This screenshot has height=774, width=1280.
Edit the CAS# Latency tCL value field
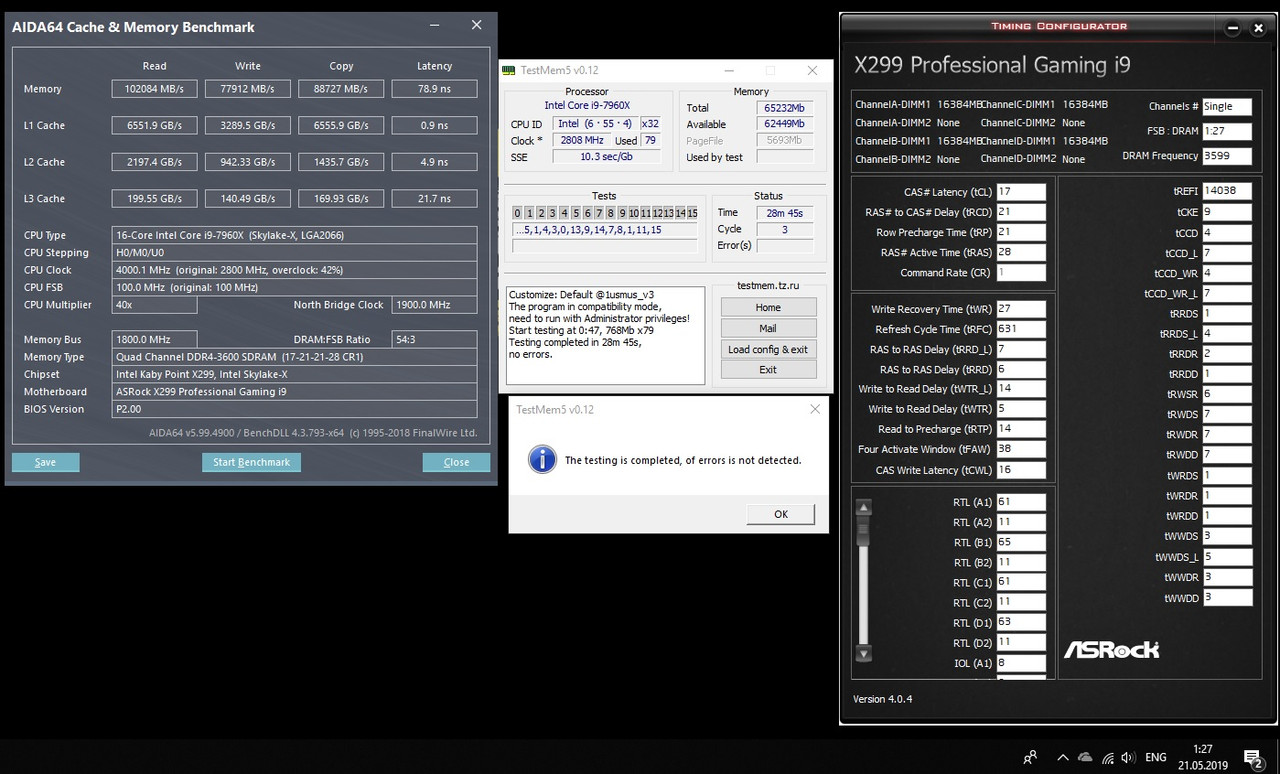point(1019,191)
